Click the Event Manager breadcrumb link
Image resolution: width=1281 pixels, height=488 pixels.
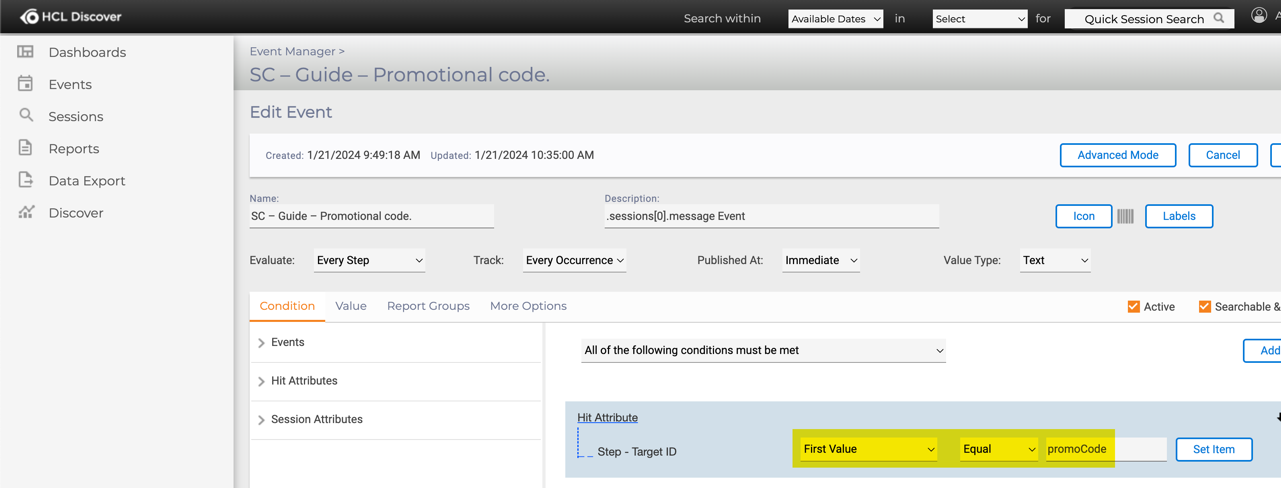click(292, 51)
